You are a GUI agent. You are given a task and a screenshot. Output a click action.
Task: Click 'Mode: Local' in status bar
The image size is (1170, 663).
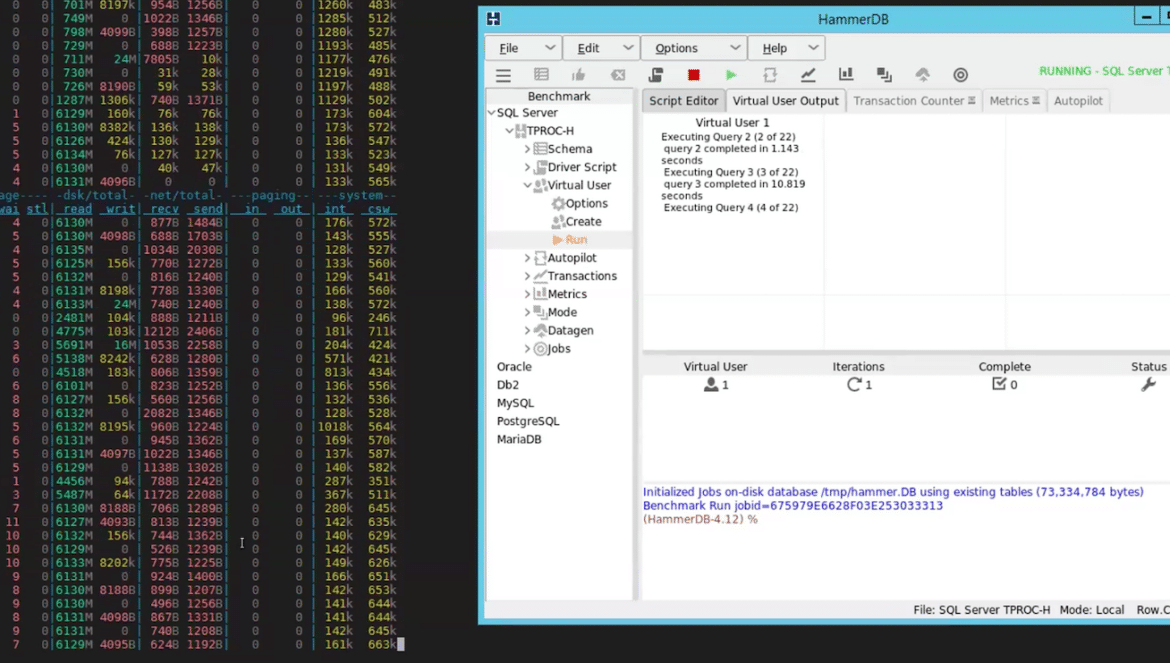click(1092, 610)
